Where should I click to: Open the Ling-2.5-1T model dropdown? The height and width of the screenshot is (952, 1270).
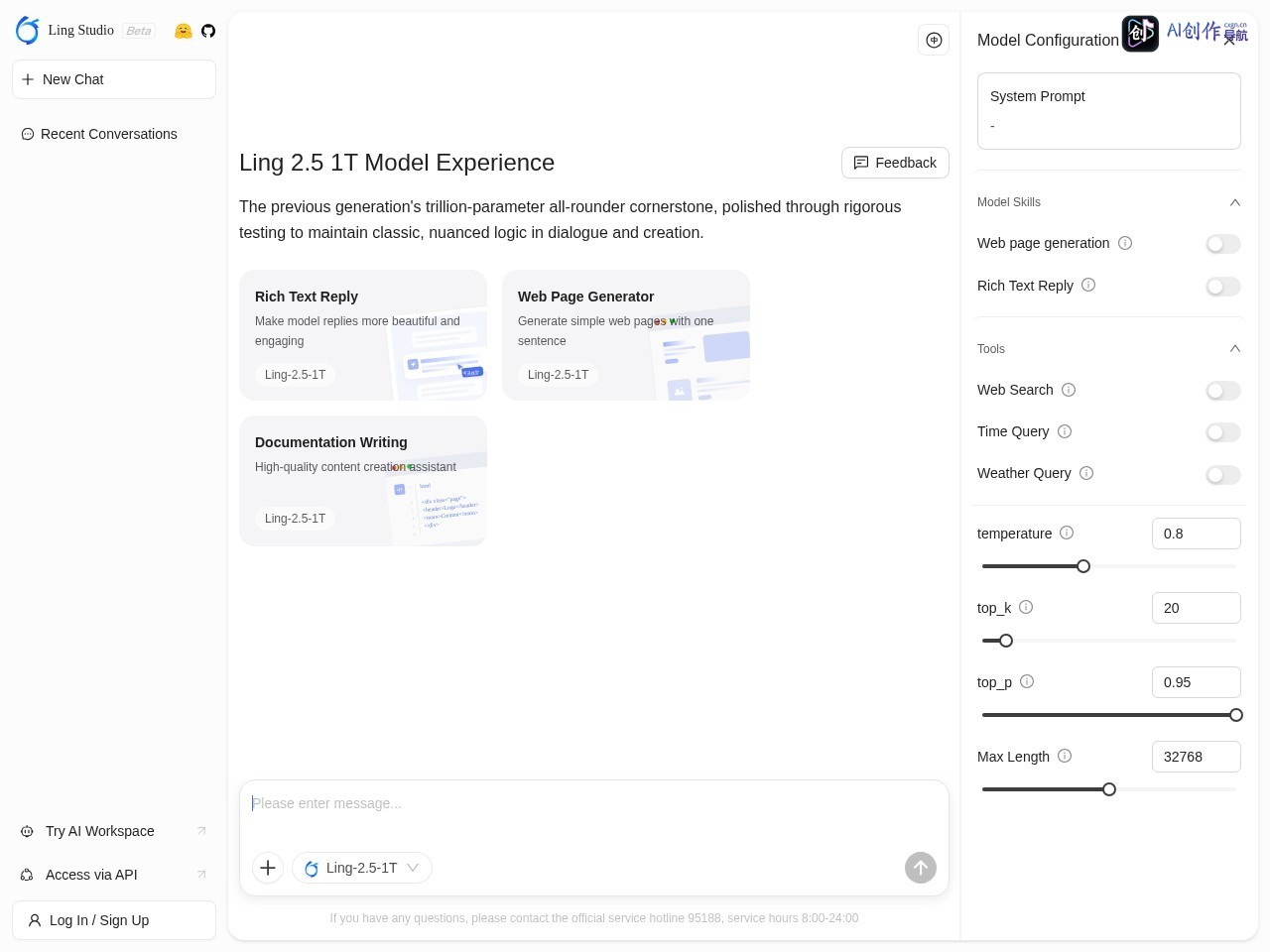coord(362,868)
